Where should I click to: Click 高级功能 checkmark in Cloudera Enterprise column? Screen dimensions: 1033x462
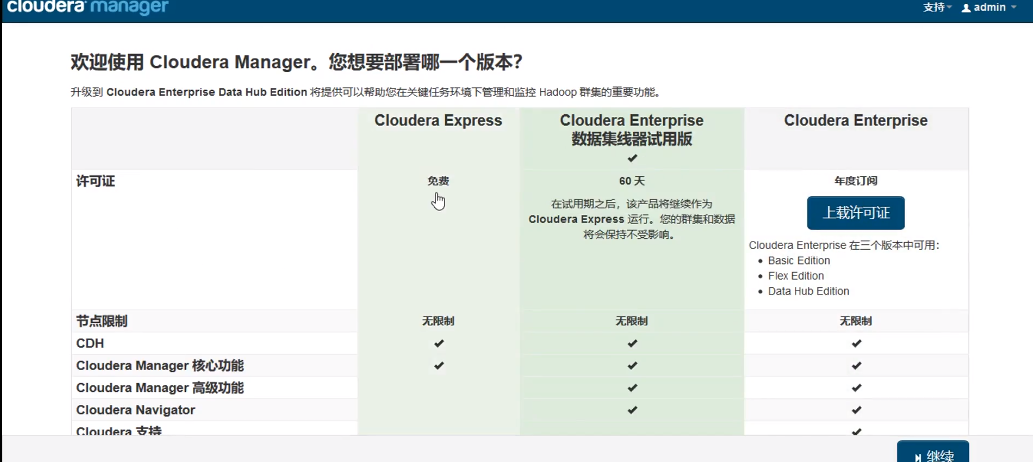(x=856, y=388)
